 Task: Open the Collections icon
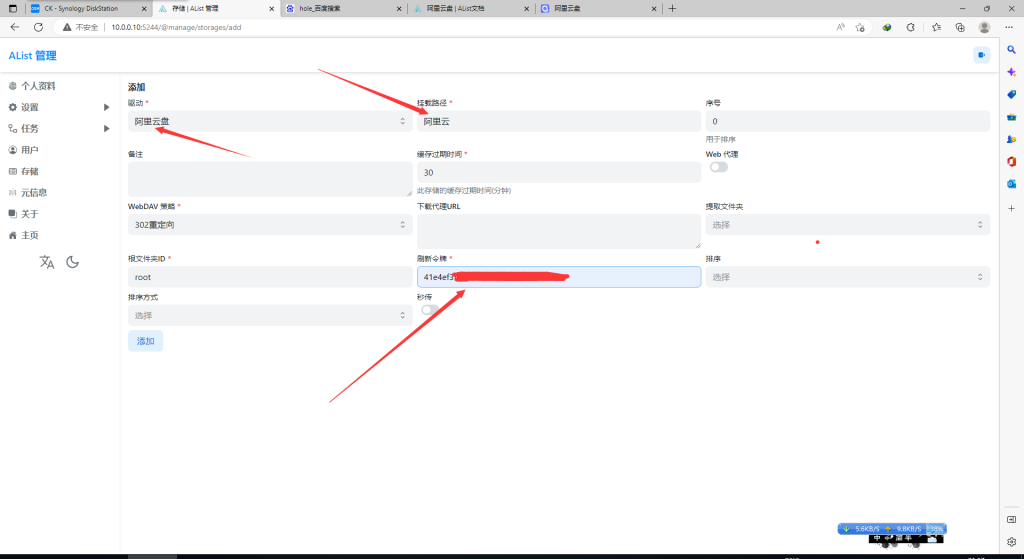(x=960, y=27)
